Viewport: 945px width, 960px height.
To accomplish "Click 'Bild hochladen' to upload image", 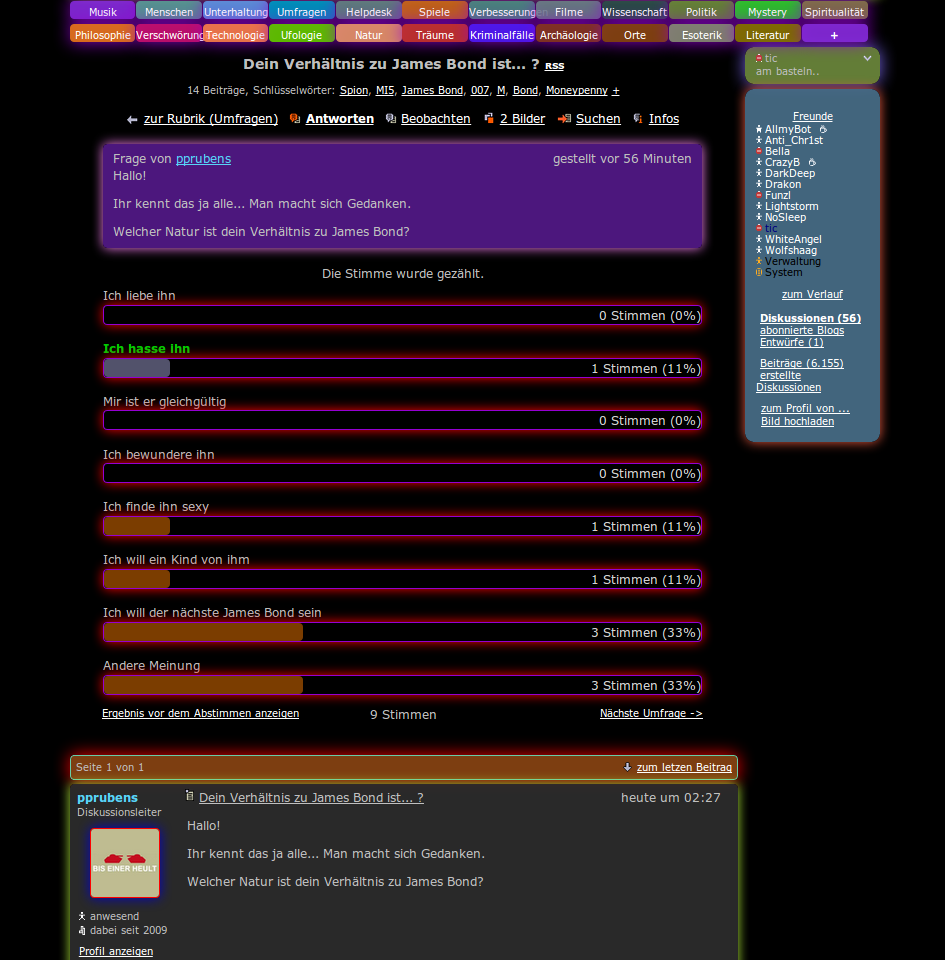I will pyautogui.click(x=797, y=421).
